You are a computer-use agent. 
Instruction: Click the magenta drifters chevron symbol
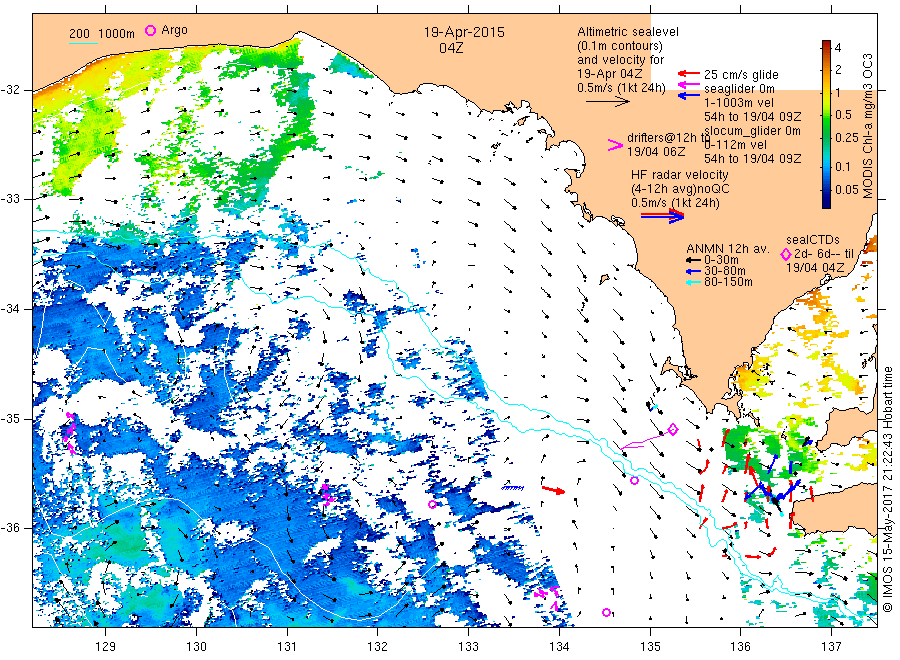615,145
